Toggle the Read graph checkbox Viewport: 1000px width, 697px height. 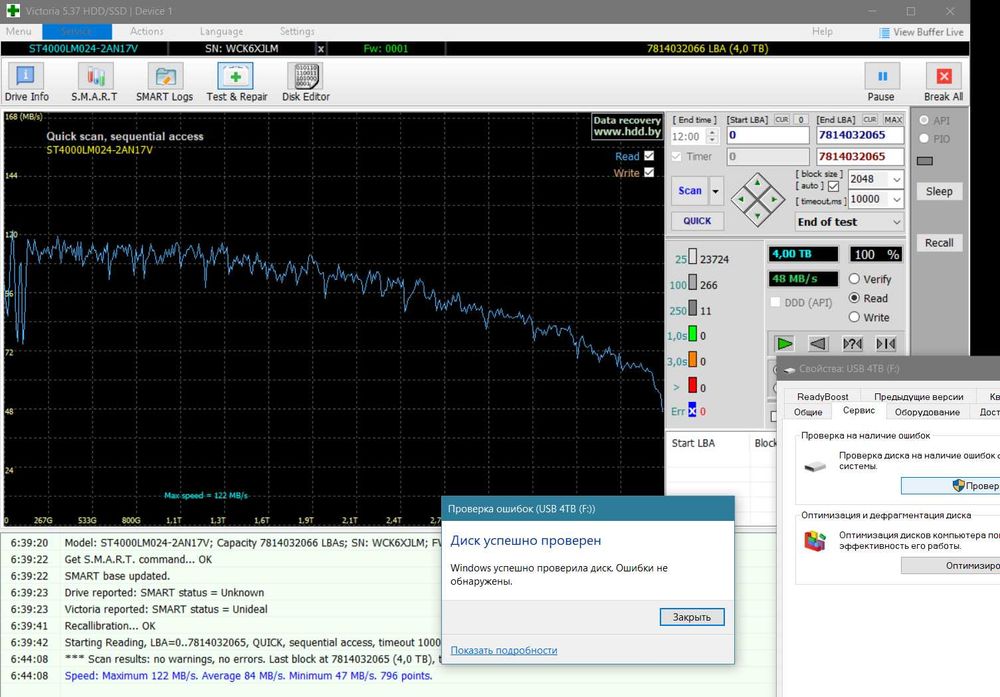click(649, 156)
